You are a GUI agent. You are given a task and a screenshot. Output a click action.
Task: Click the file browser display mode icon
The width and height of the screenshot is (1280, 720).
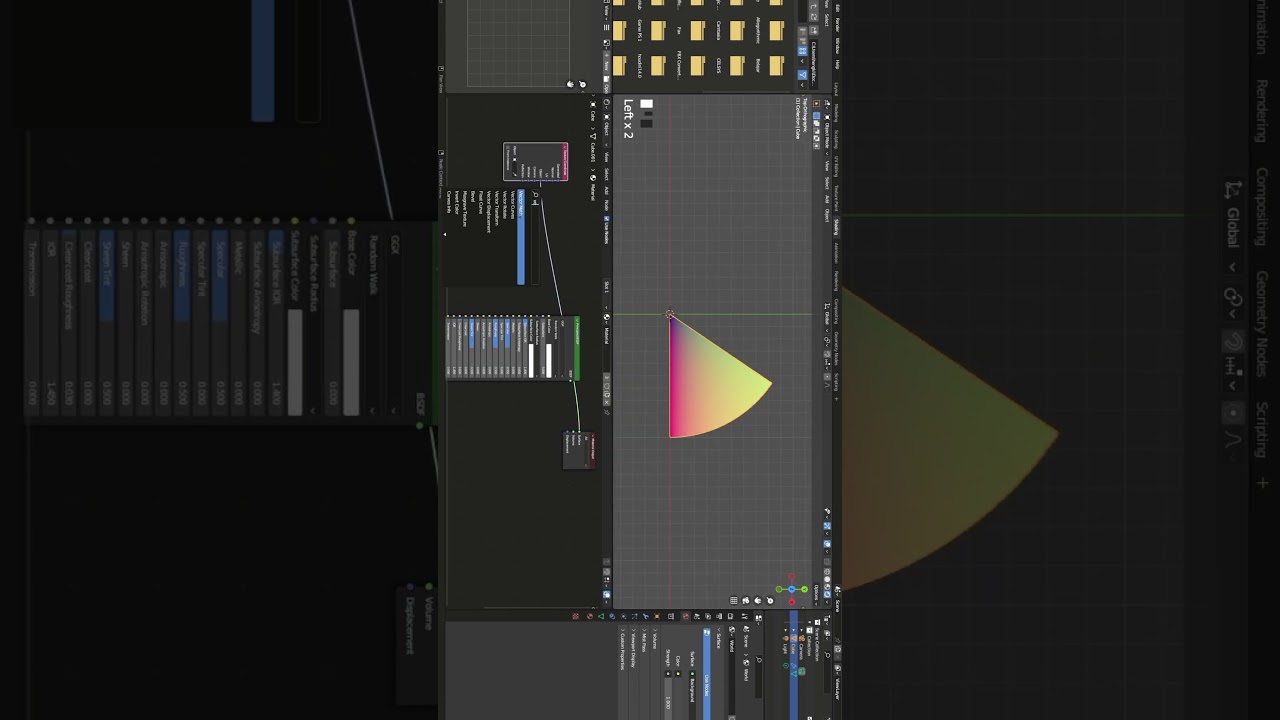[801, 50]
